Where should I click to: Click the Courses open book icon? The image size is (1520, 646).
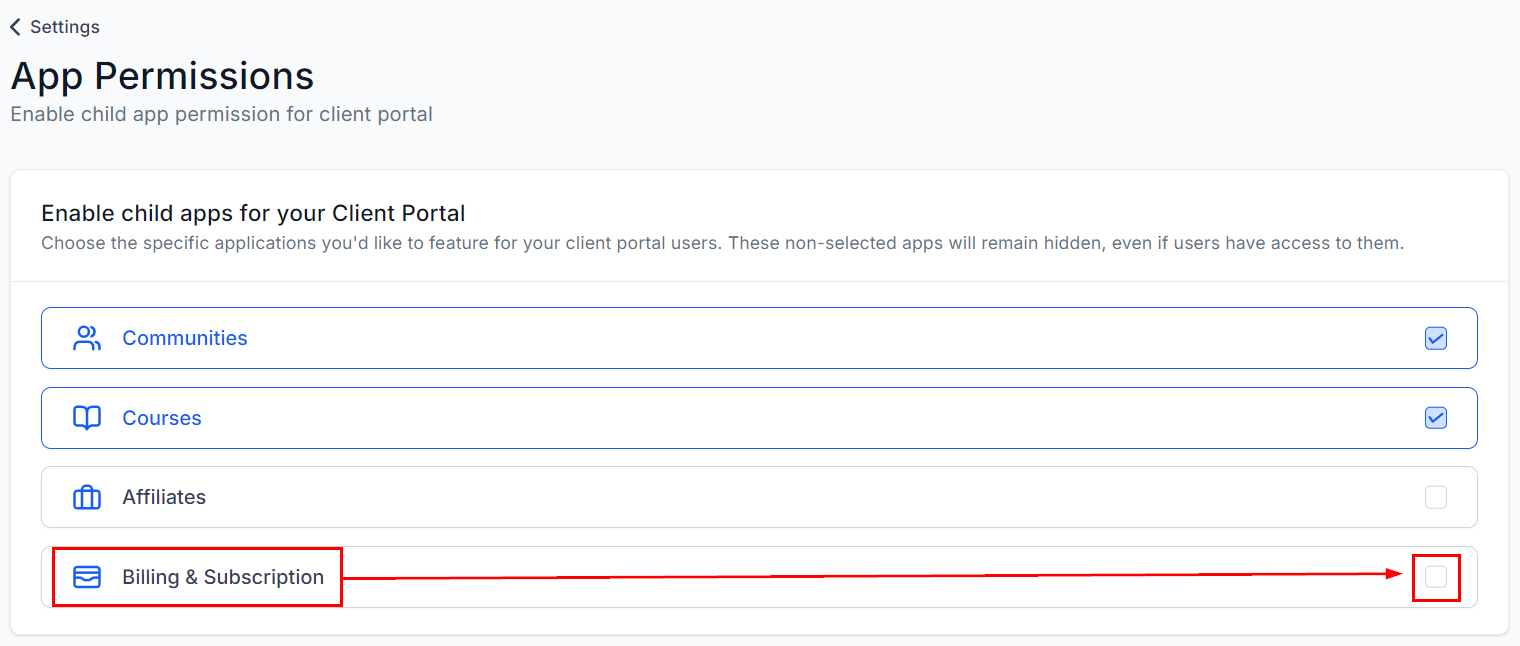87,418
